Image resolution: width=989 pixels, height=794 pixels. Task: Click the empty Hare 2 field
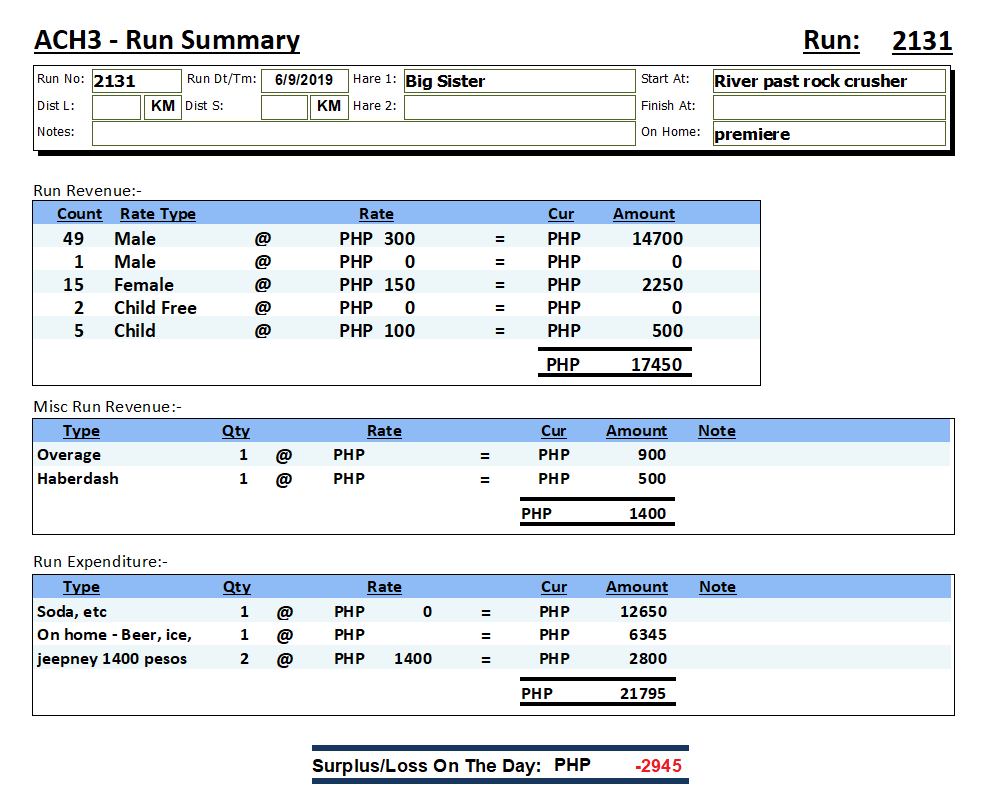coord(519,107)
